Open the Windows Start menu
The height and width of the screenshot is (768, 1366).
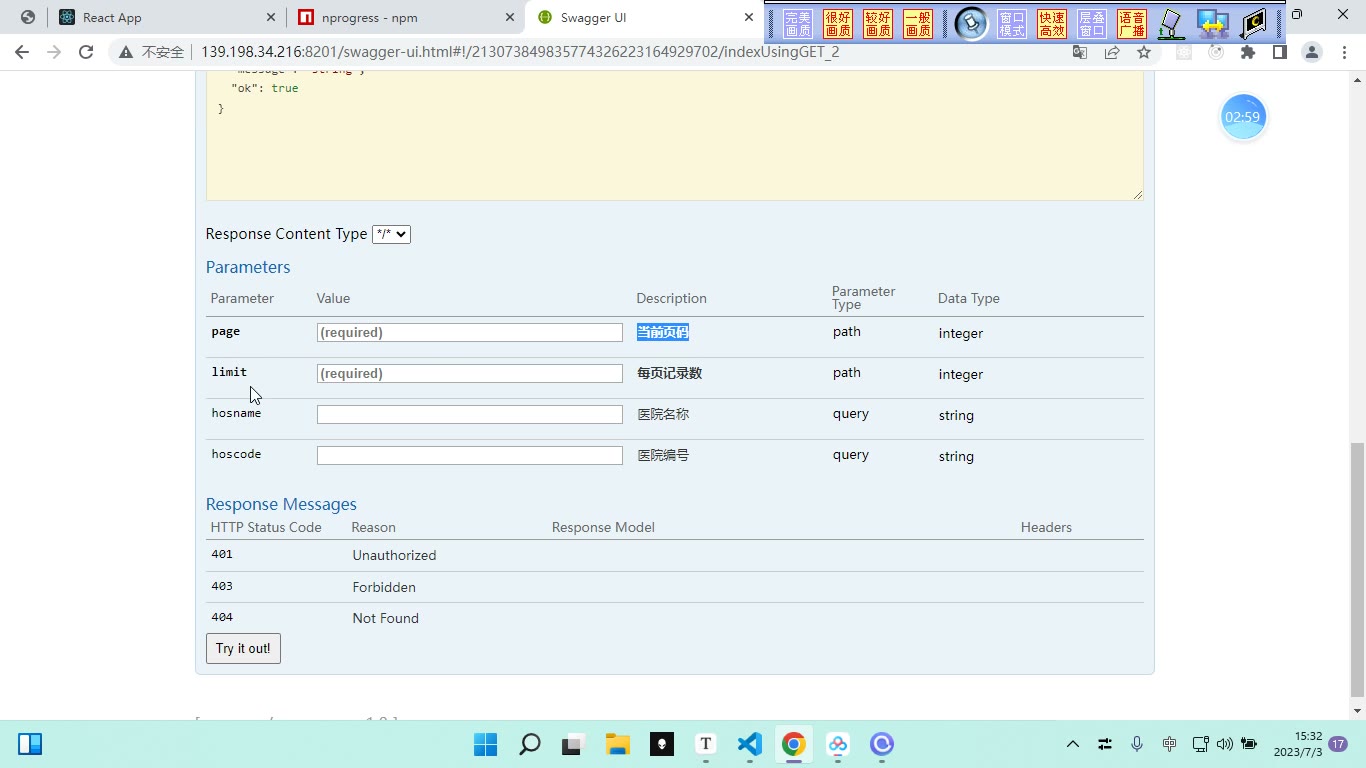pos(486,744)
